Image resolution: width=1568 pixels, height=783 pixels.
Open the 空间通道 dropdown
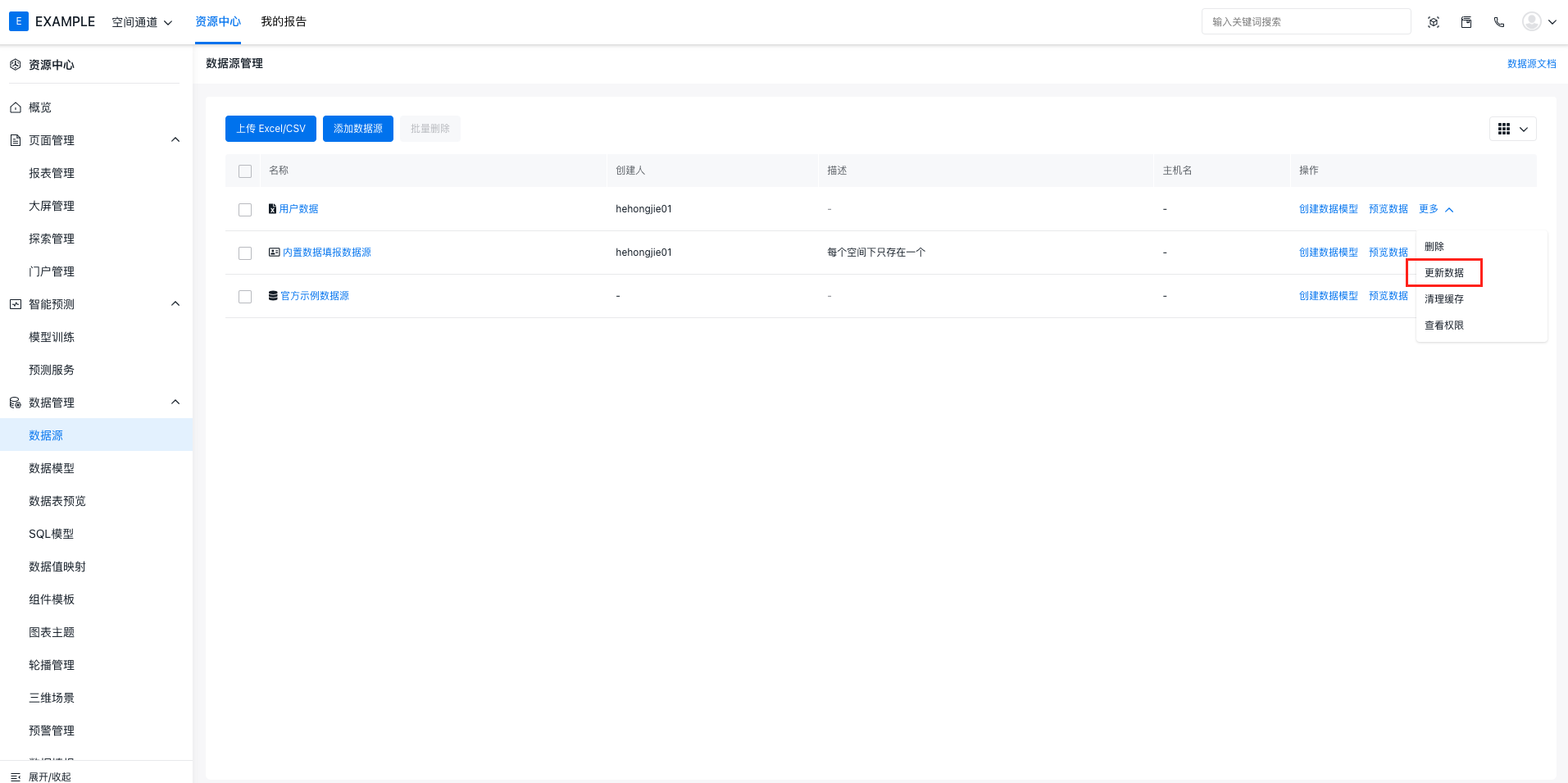click(x=142, y=22)
